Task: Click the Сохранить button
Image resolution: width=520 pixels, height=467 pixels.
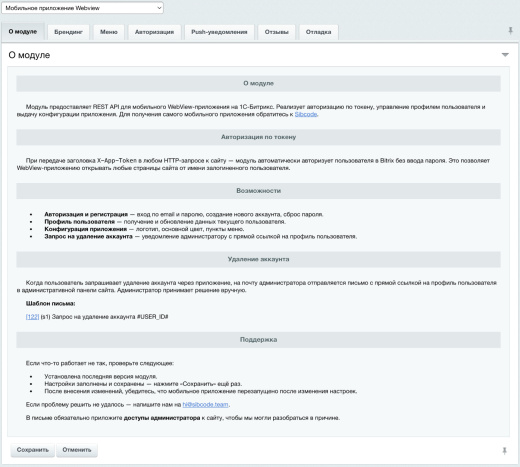Action: [33, 450]
